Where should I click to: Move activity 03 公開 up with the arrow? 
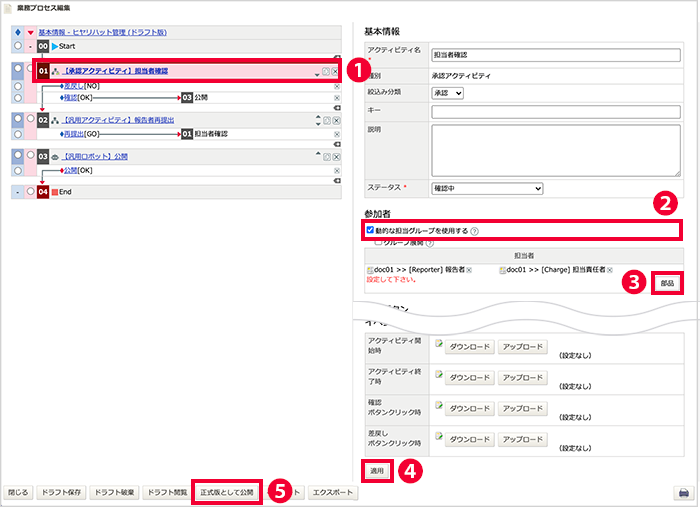[318, 154]
